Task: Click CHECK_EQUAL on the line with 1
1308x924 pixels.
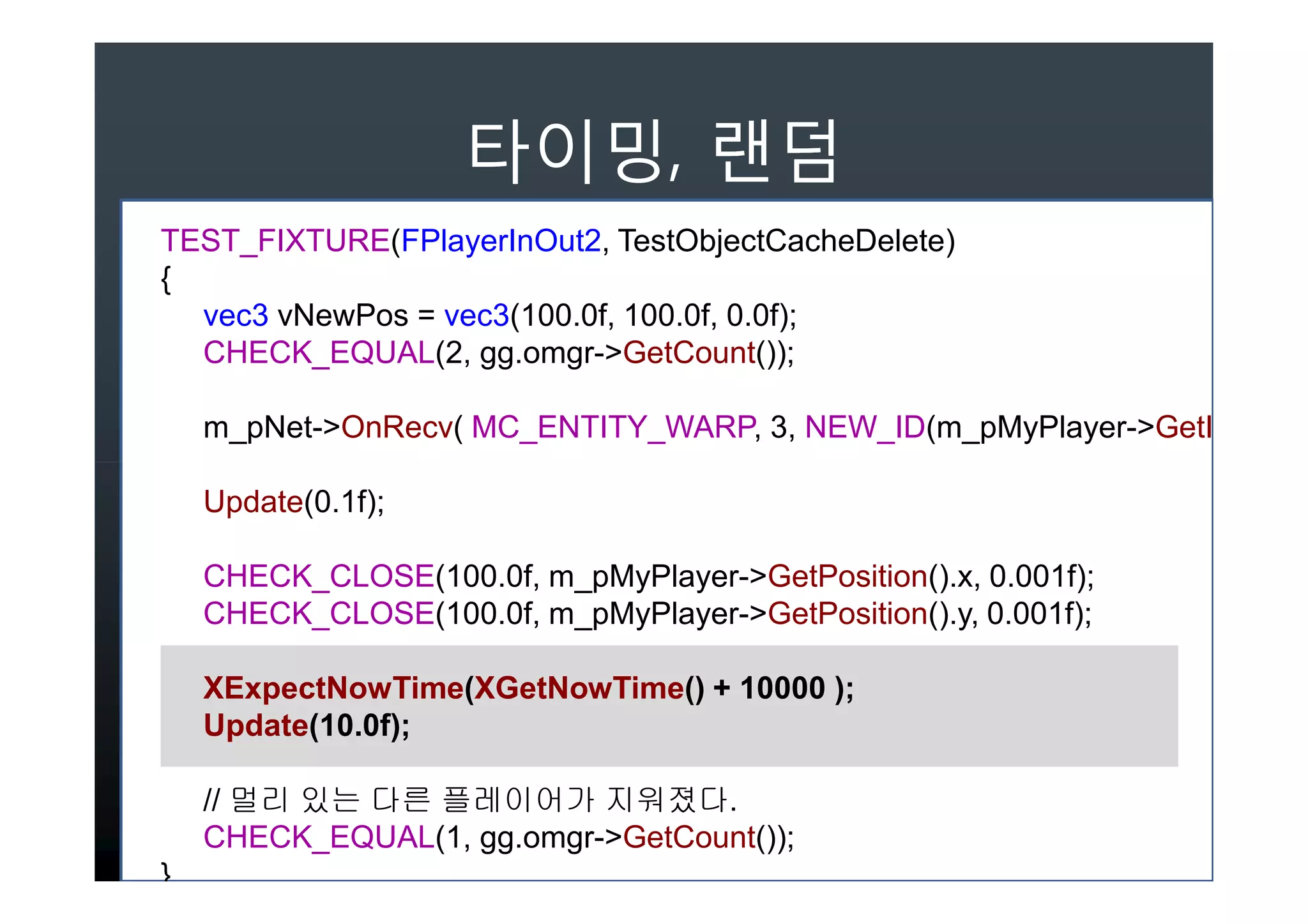Action: pyautogui.click(x=319, y=837)
